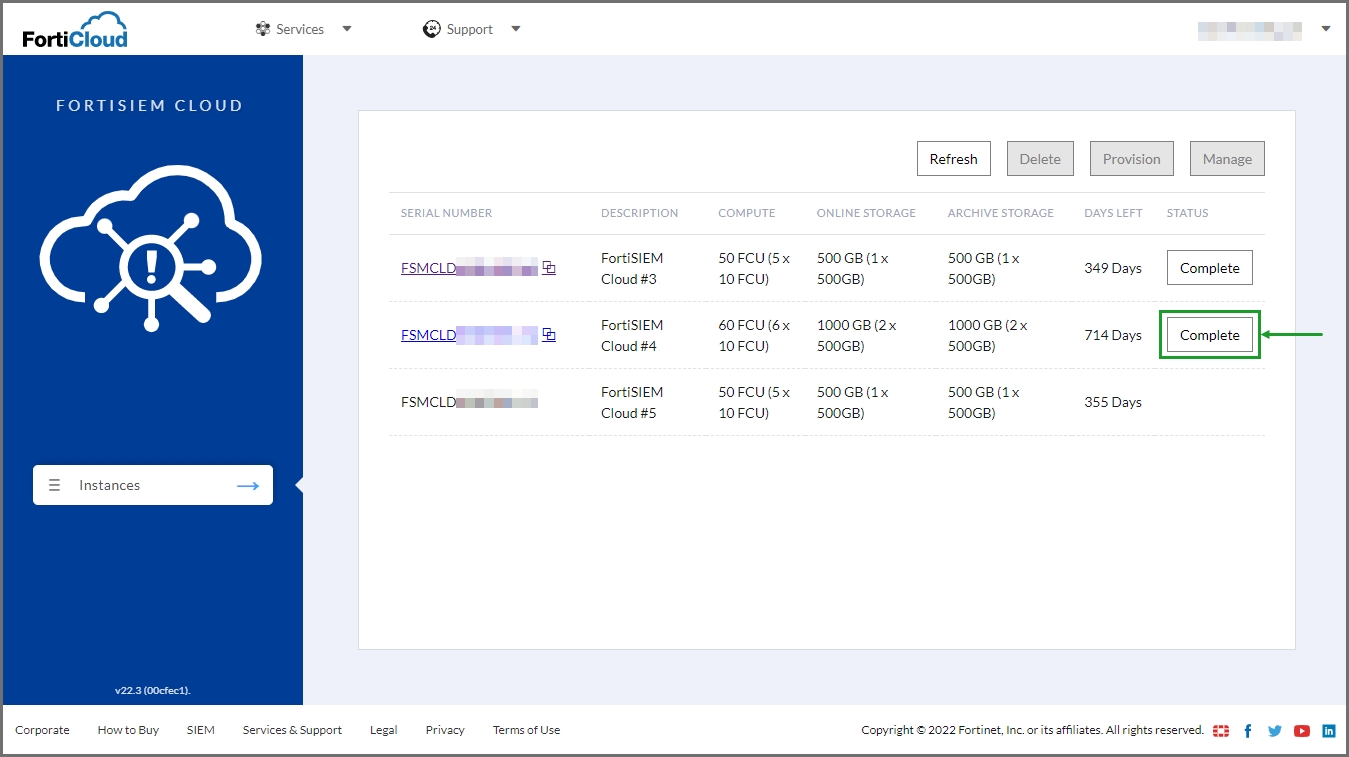Click Complete status for FortiSIEM Cloud #3
Image resolution: width=1349 pixels, height=757 pixels.
tap(1210, 268)
